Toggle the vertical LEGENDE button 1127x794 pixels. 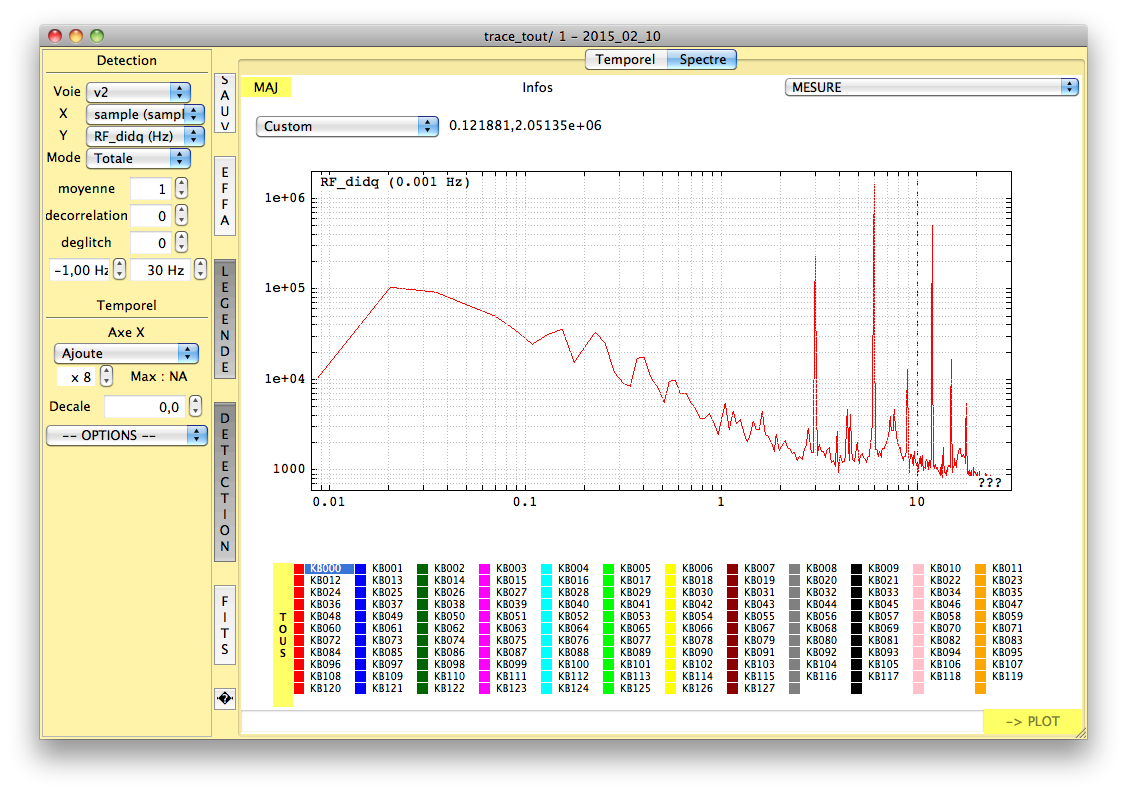coord(225,319)
